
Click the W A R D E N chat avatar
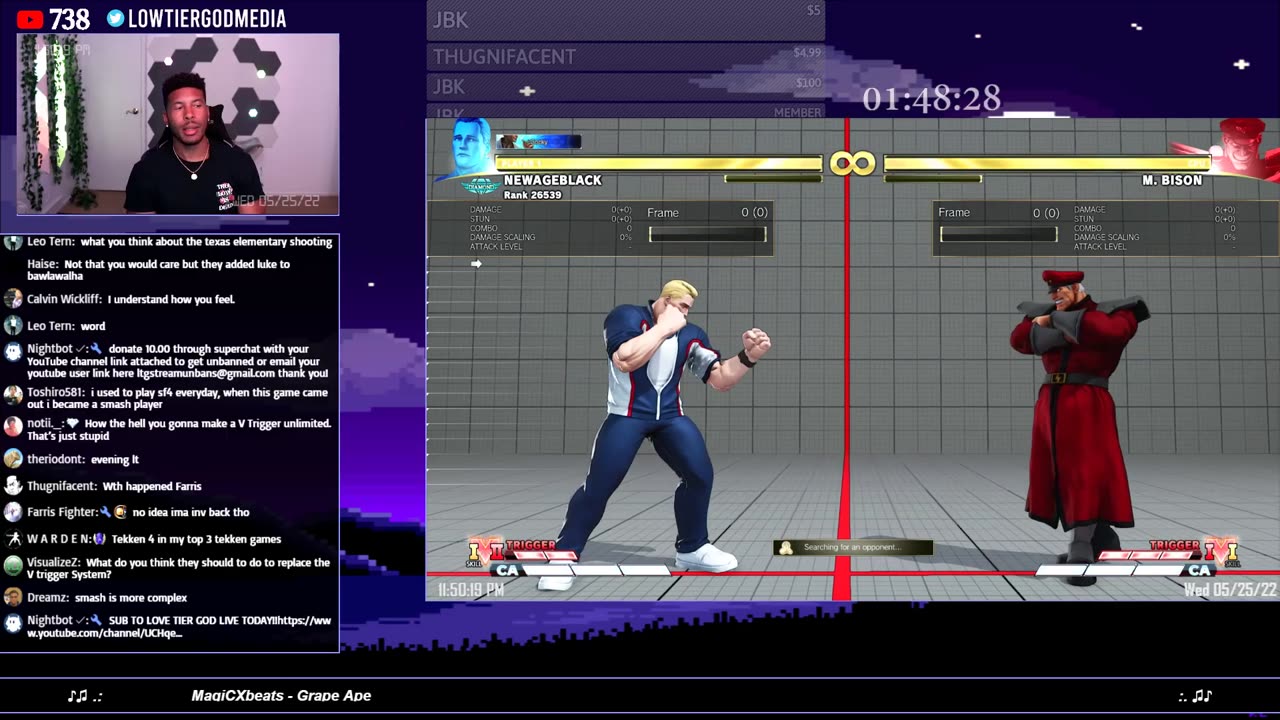13,539
